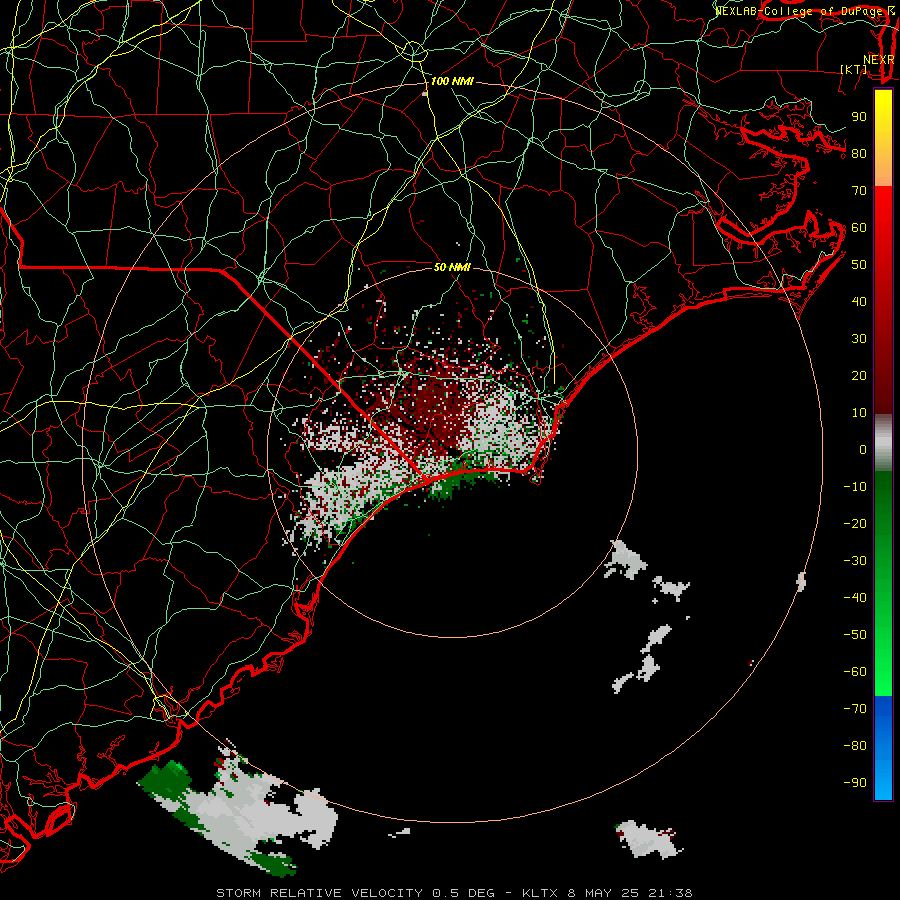Click the -50 value on velocity scale

[x=855, y=635]
